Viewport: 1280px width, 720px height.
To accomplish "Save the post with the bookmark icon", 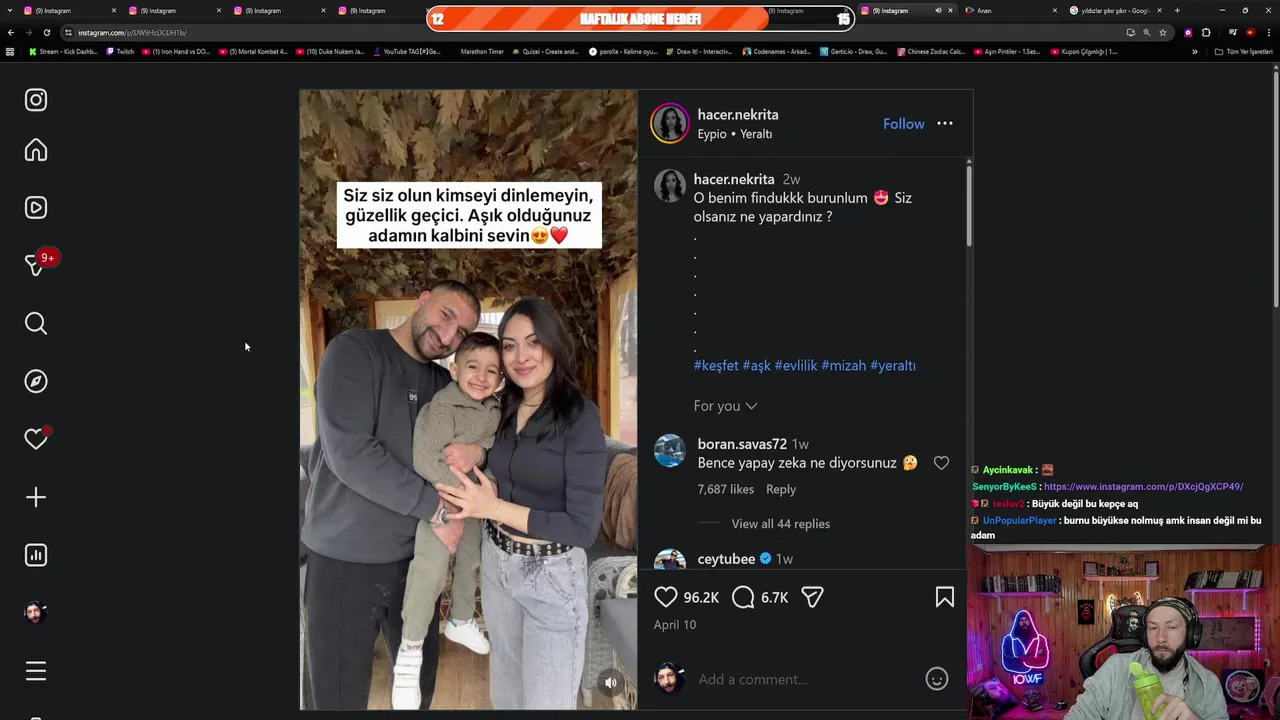I will pyautogui.click(x=944, y=597).
